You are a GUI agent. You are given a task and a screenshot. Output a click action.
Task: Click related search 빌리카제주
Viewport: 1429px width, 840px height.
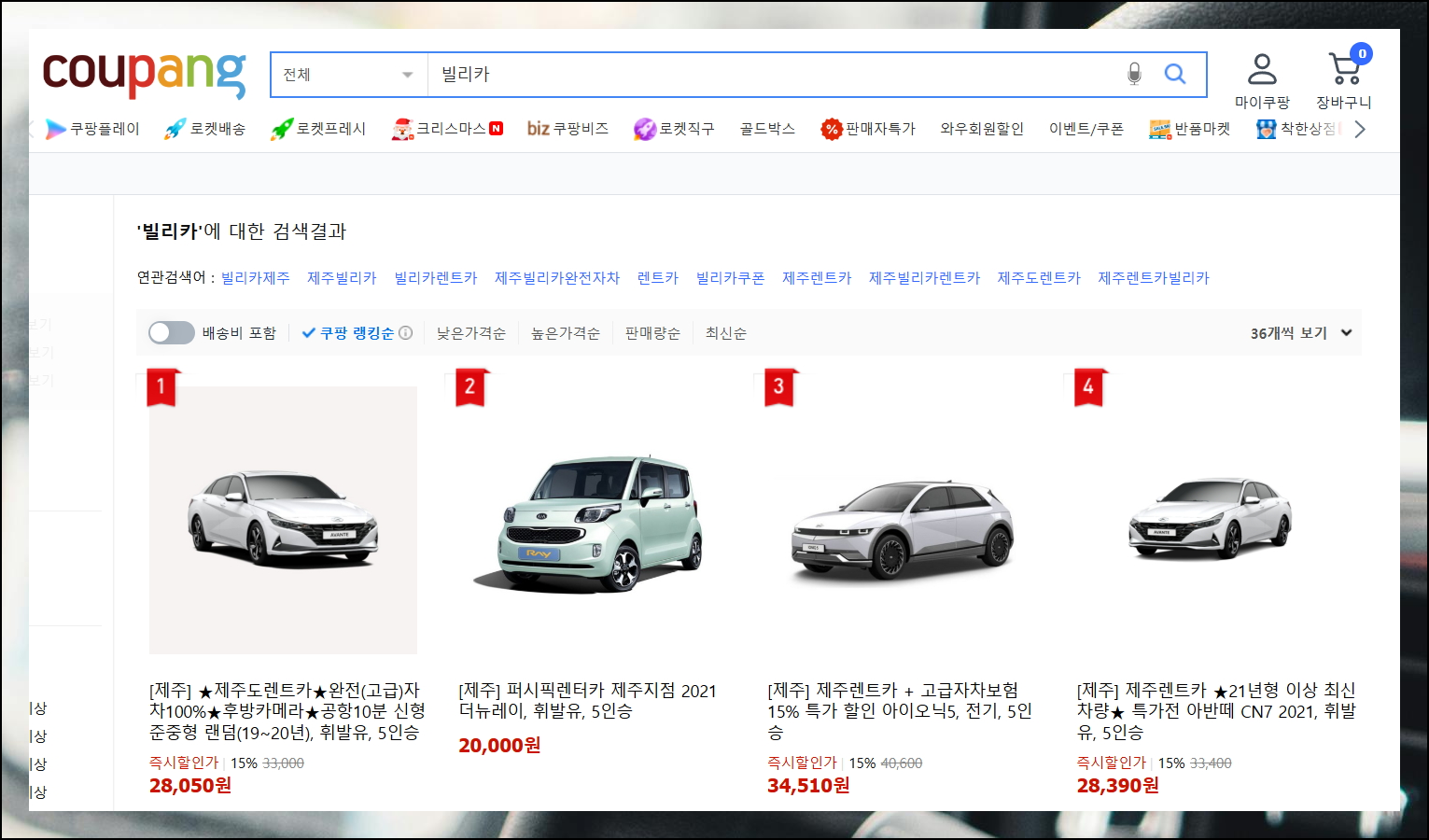click(255, 278)
